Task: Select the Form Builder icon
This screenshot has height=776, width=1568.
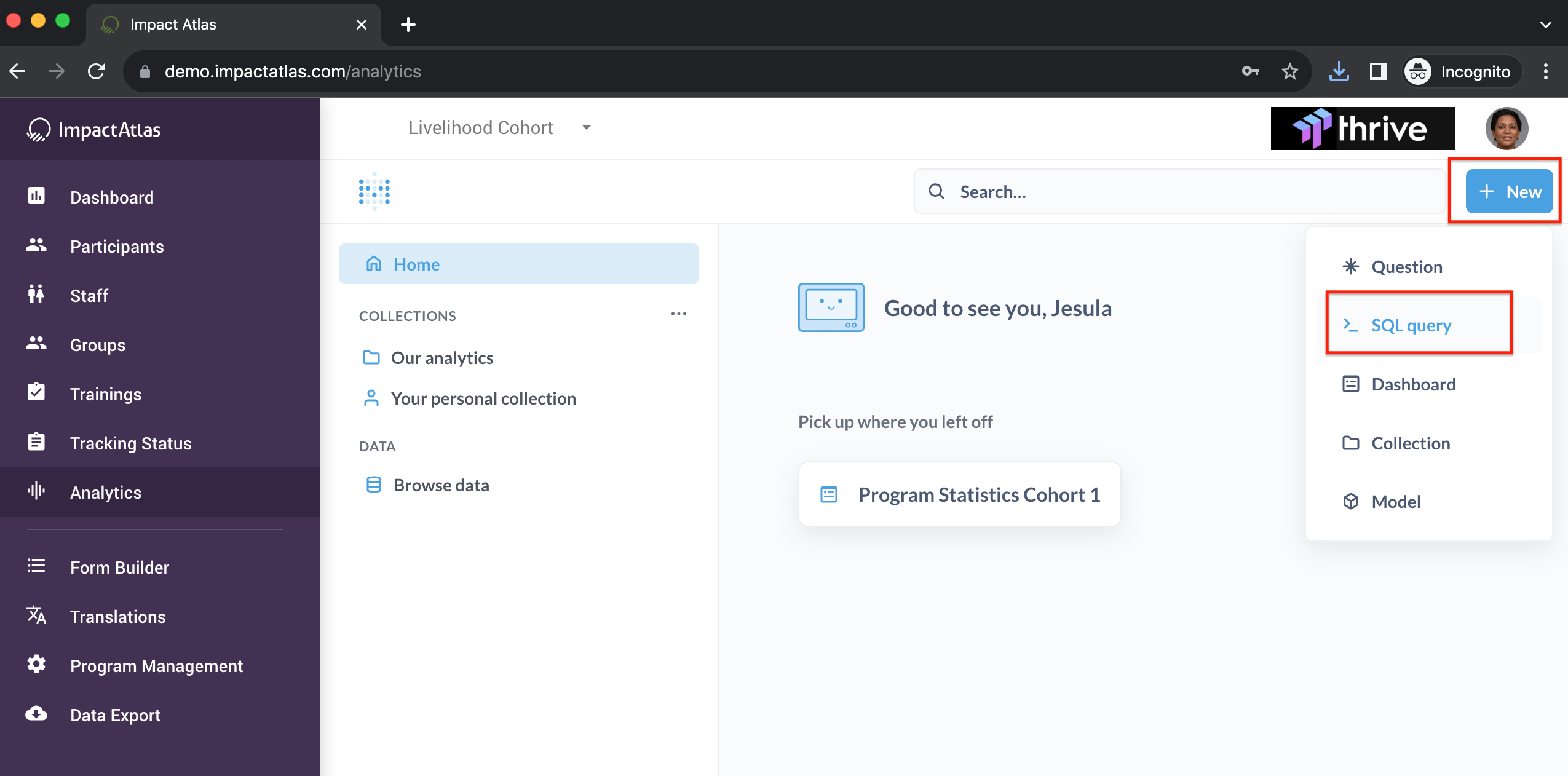Action: point(36,566)
